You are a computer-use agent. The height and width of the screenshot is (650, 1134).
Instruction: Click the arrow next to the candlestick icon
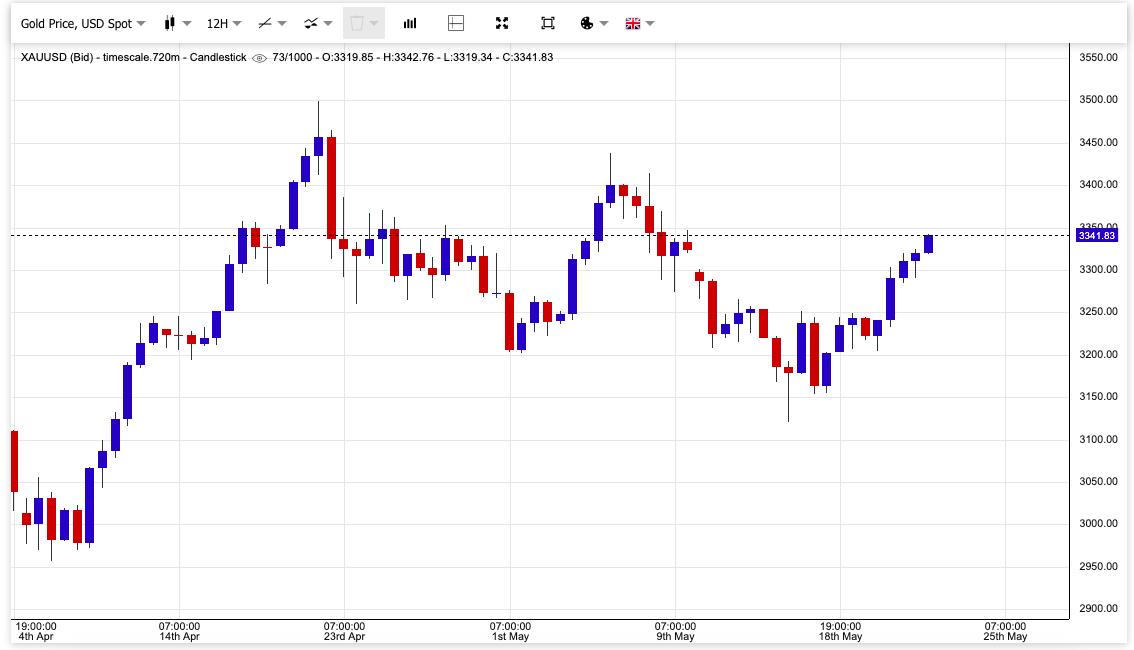click(187, 23)
